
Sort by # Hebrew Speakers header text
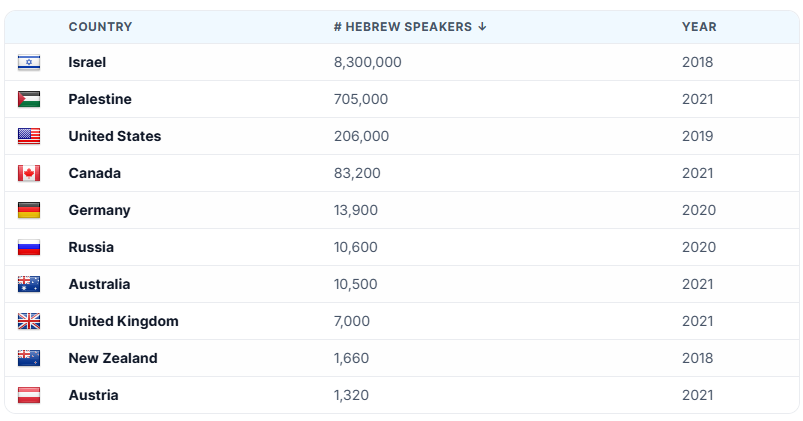point(403,27)
